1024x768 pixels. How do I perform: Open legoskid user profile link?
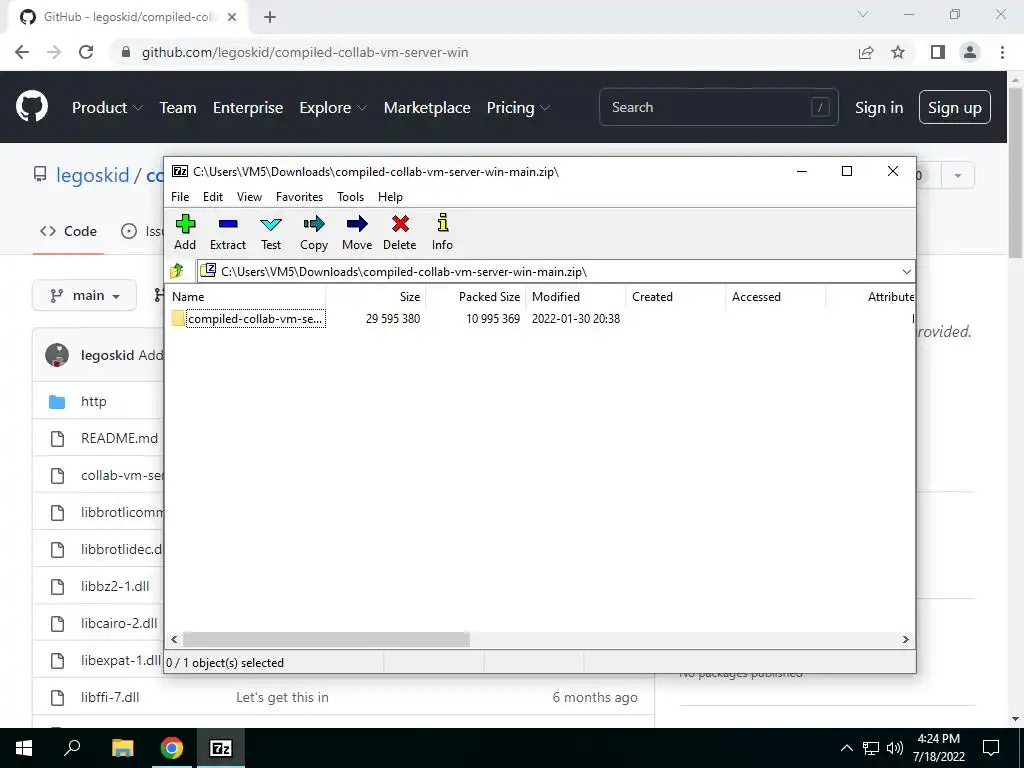(x=93, y=175)
